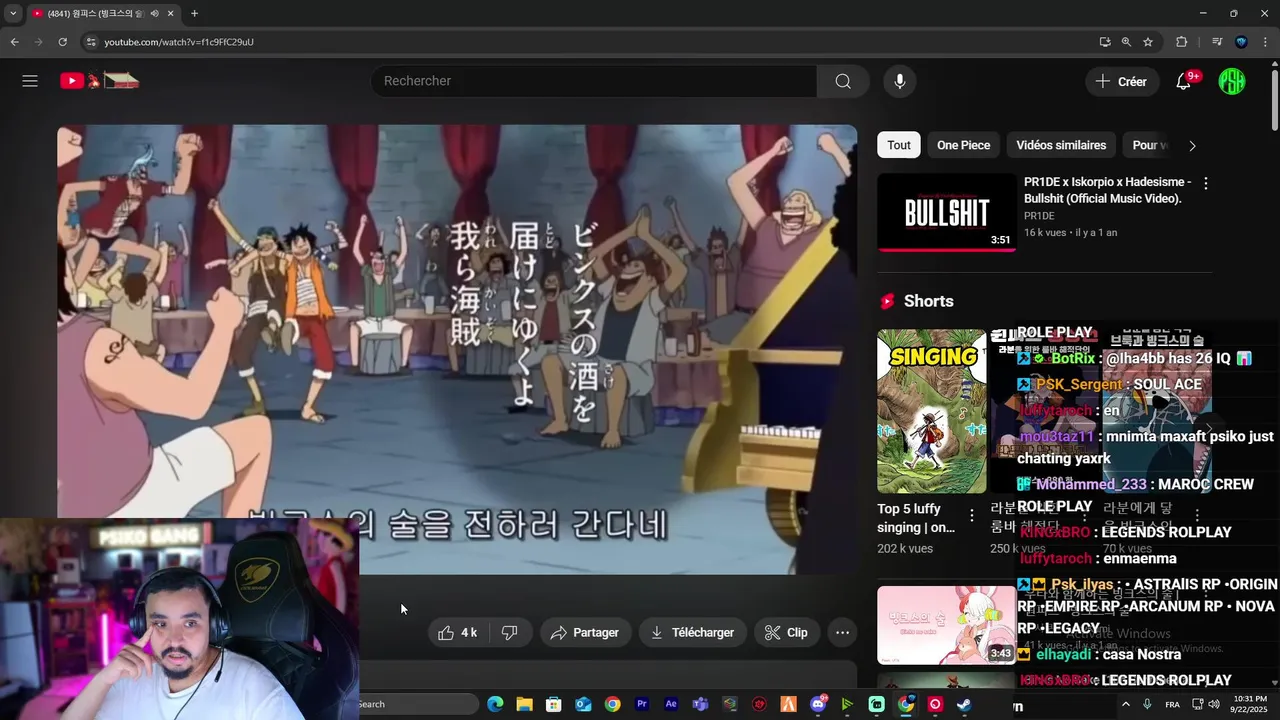Image resolution: width=1280 pixels, height=720 pixels.
Task: Open Microsoft Edge from taskbar
Action: pyautogui.click(x=495, y=704)
